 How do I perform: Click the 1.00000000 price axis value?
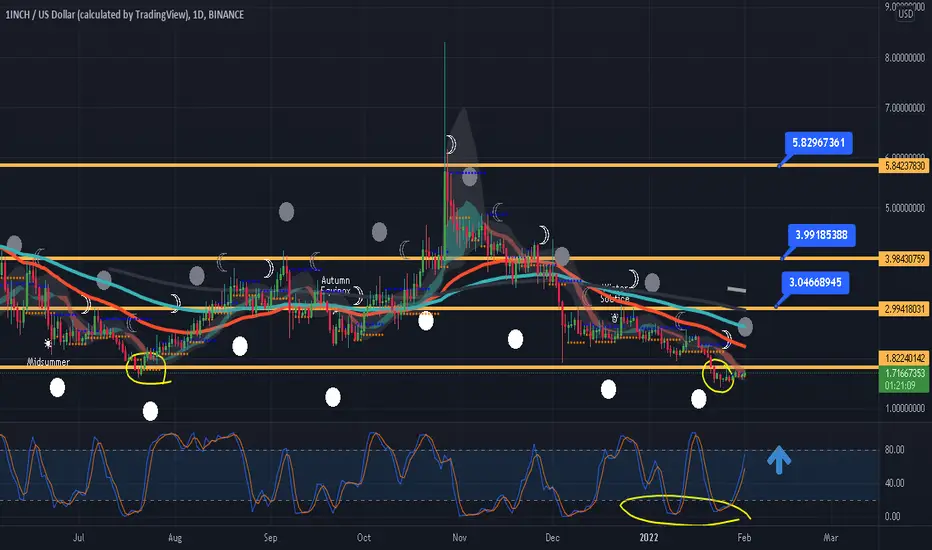click(905, 408)
